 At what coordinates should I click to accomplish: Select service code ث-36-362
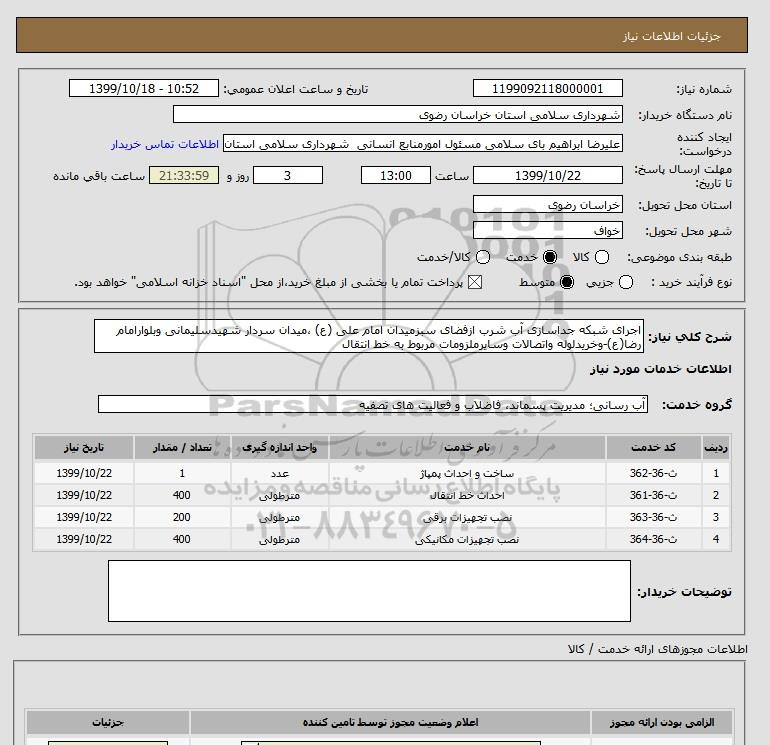click(x=653, y=473)
